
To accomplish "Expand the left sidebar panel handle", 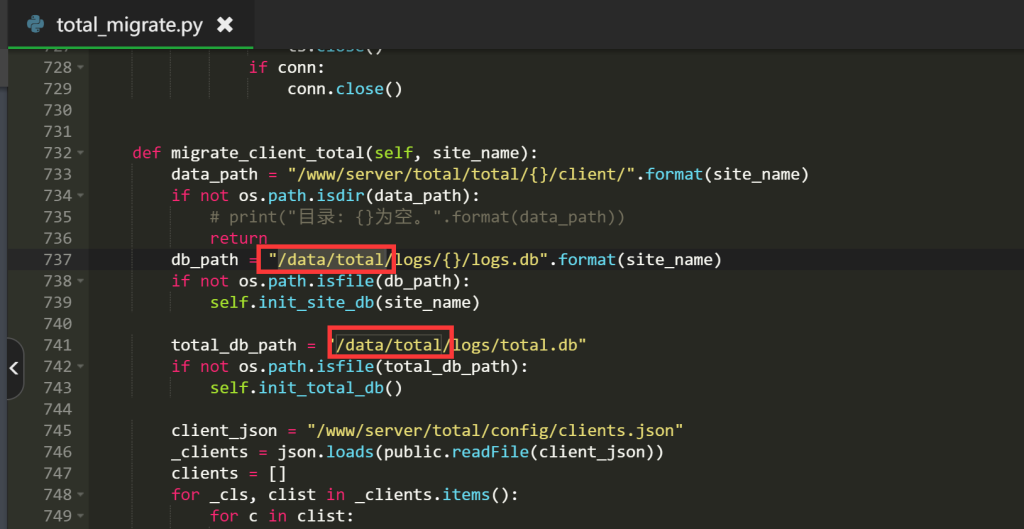I will click(x=13, y=368).
